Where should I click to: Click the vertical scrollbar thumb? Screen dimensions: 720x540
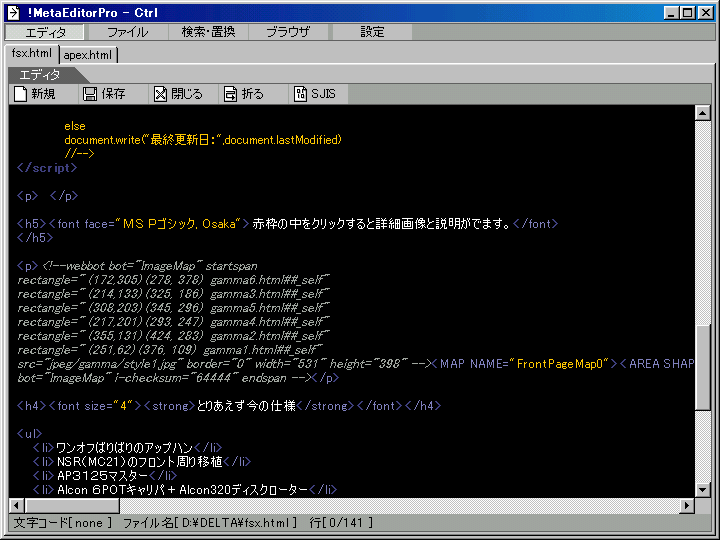click(x=703, y=367)
